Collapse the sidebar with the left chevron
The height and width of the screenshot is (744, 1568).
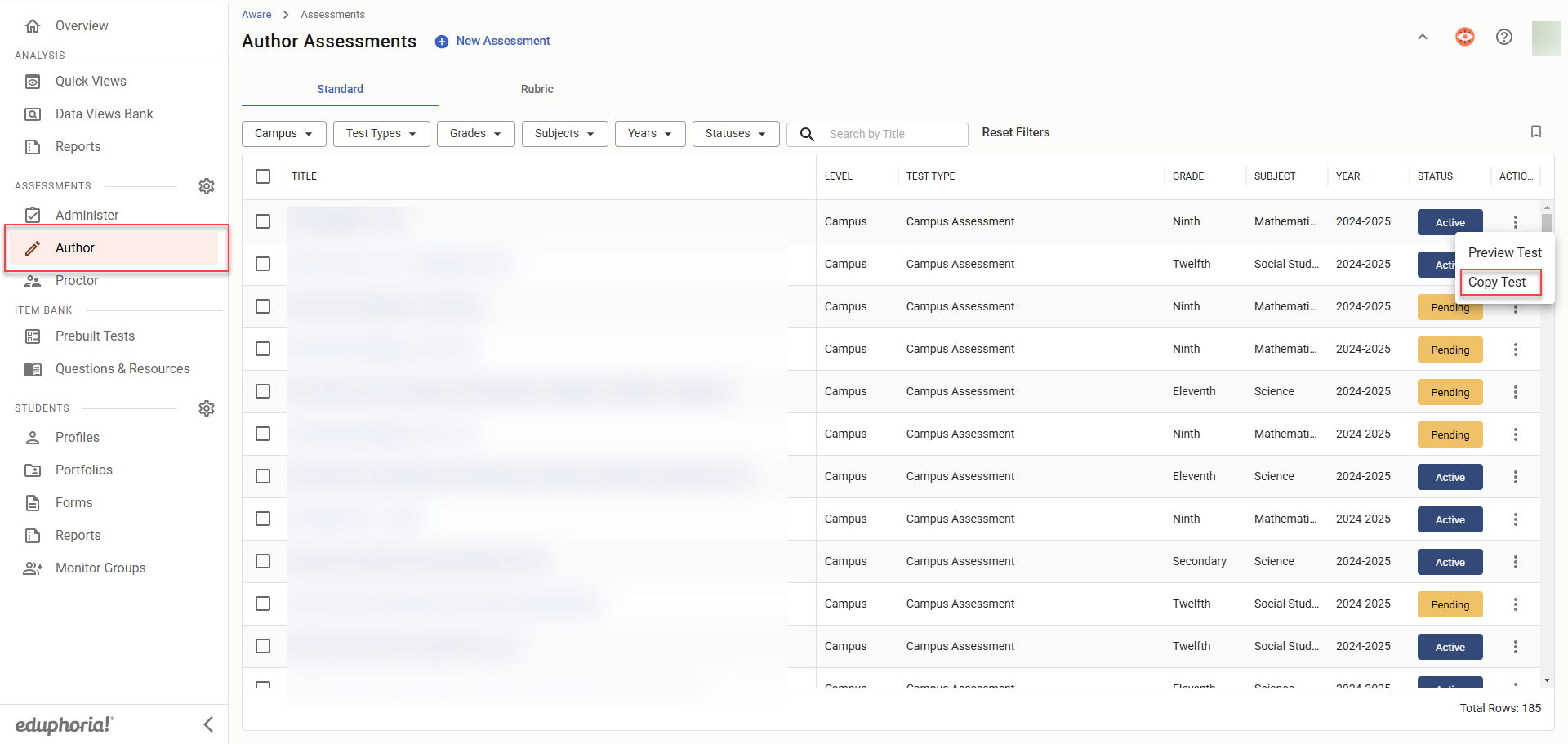pos(208,724)
